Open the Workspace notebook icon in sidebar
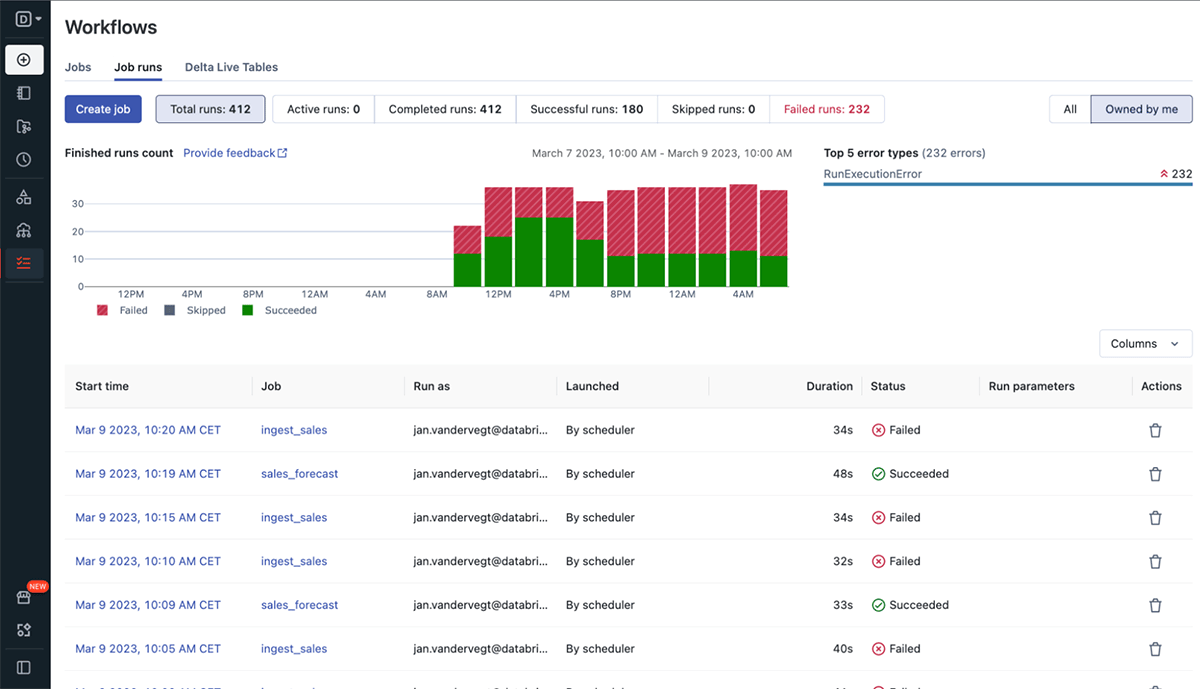The height and width of the screenshot is (689, 1200). [x=24, y=93]
